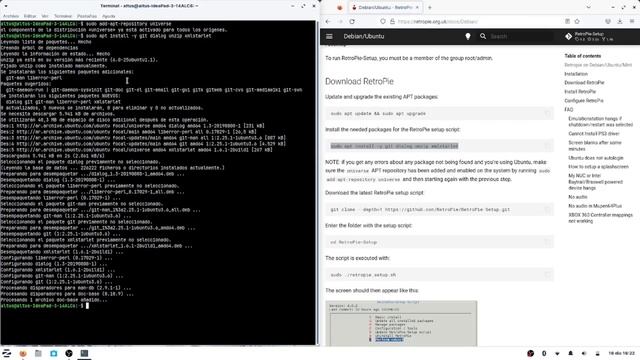Switch to Terminal from the taskbar

84,353
